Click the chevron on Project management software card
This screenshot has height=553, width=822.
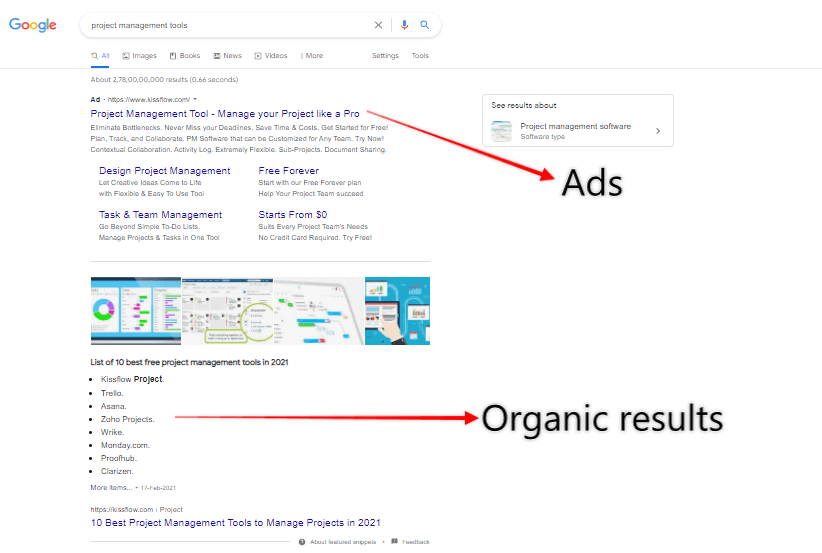click(658, 131)
